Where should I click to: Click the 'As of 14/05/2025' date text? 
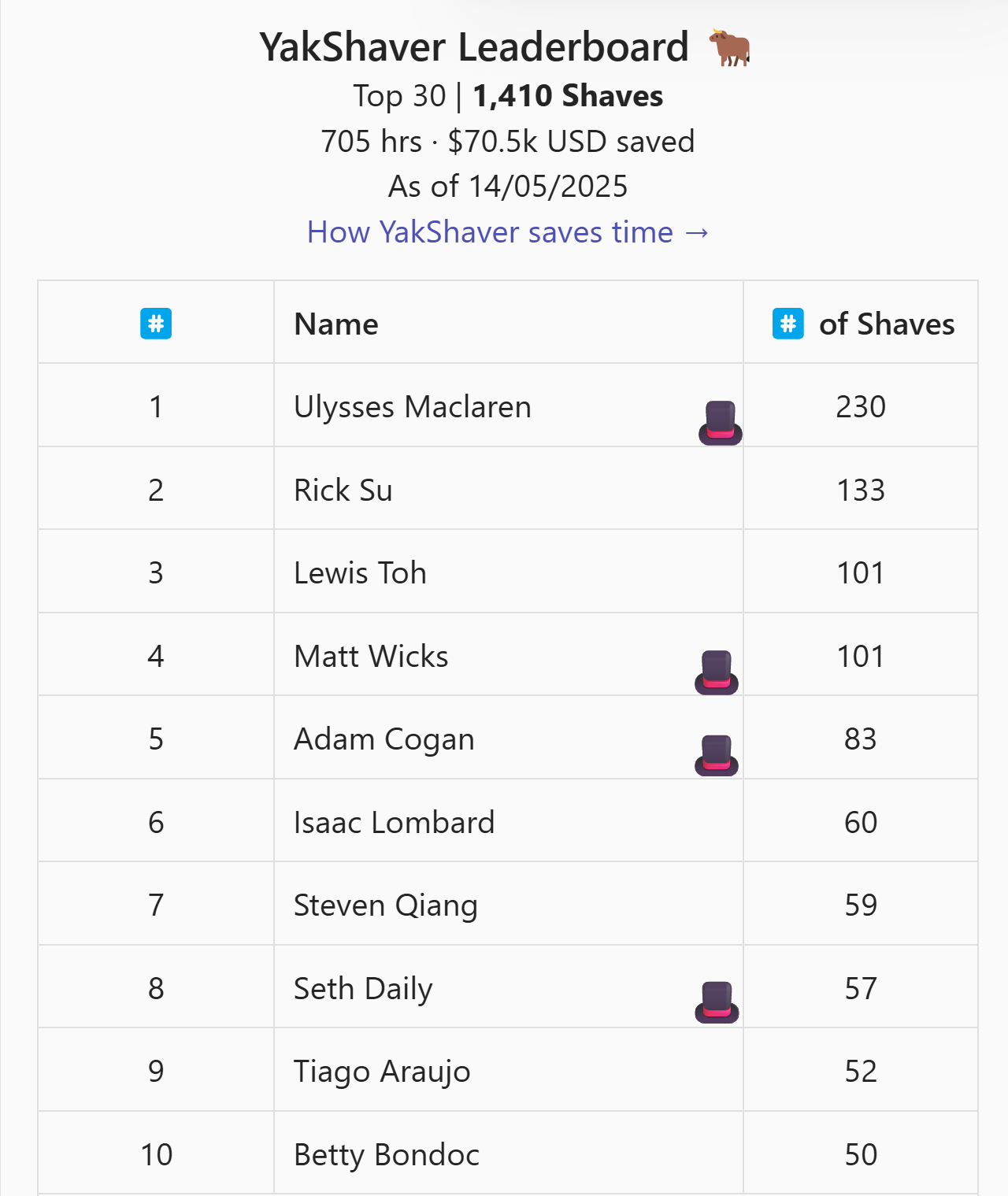(x=508, y=187)
